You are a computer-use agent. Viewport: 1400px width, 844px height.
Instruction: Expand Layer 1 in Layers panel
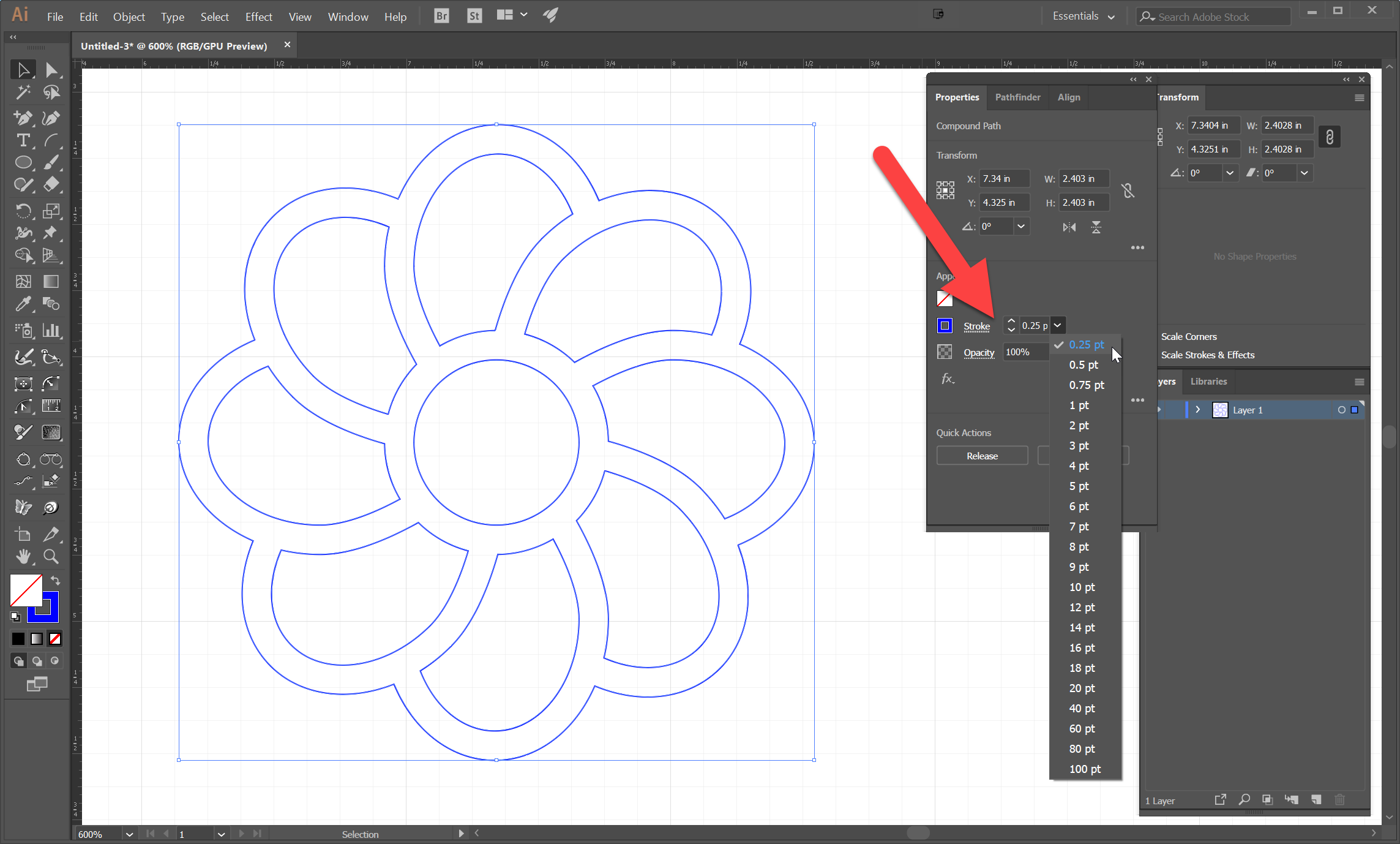[1197, 410]
